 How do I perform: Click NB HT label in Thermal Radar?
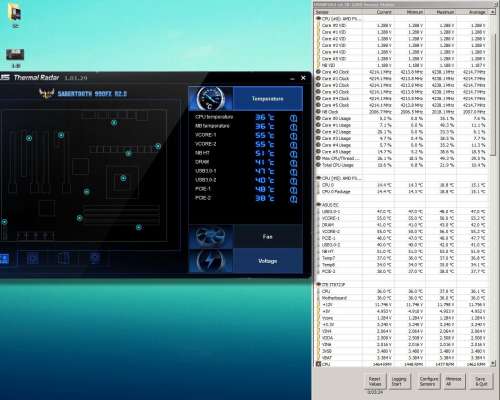point(203,153)
